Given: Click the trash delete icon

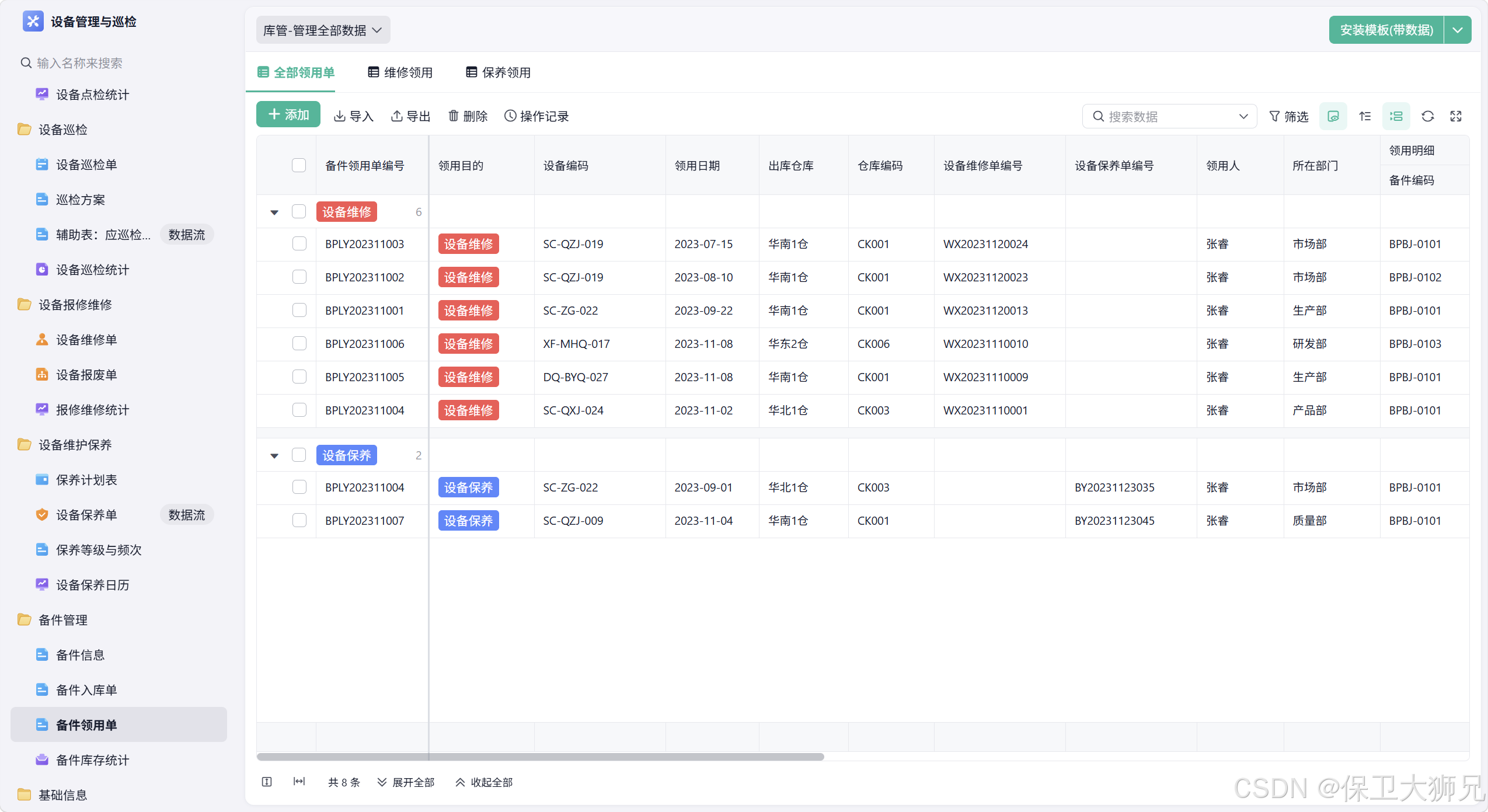Looking at the screenshot, I should point(454,116).
